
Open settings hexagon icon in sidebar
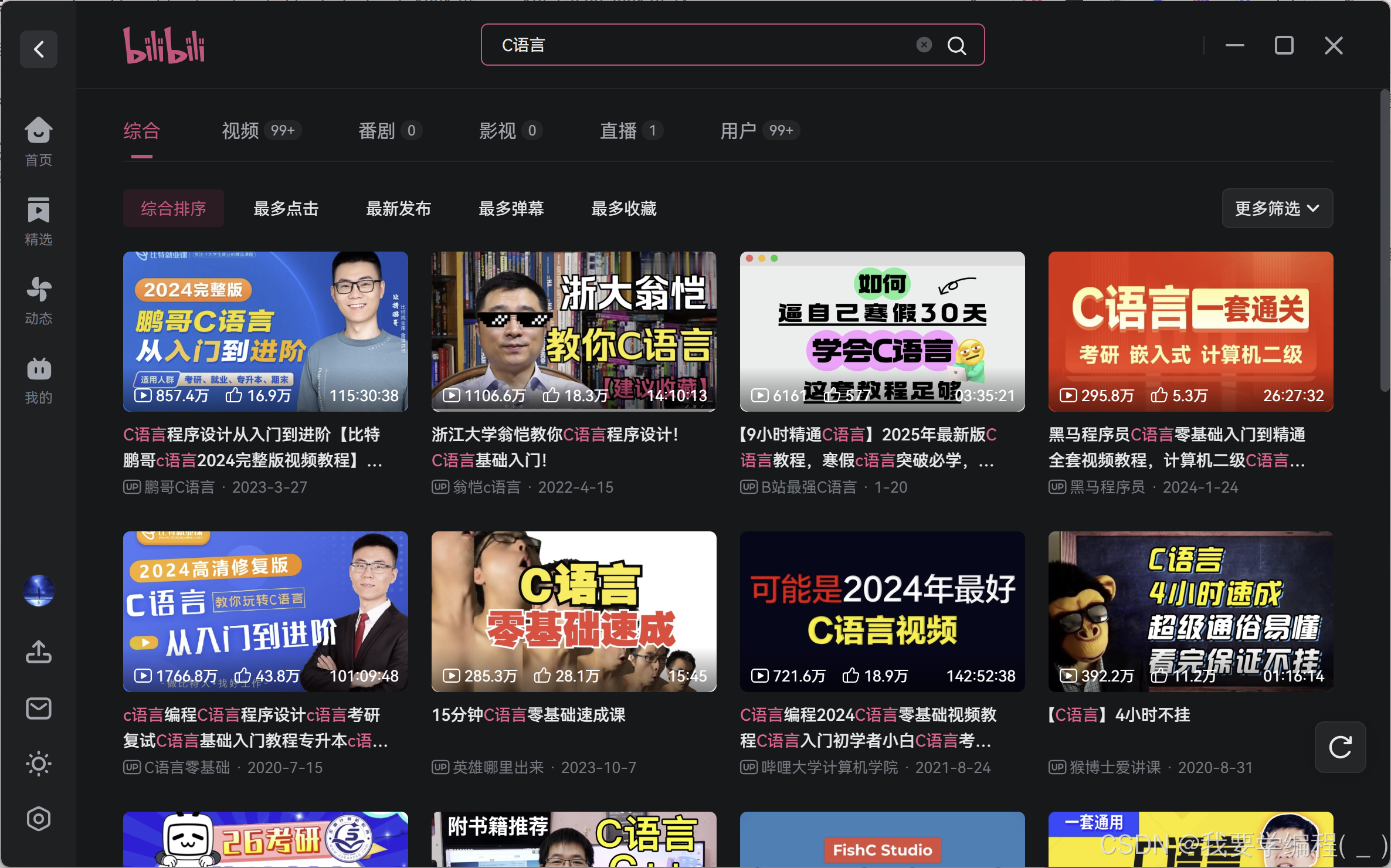point(39,819)
